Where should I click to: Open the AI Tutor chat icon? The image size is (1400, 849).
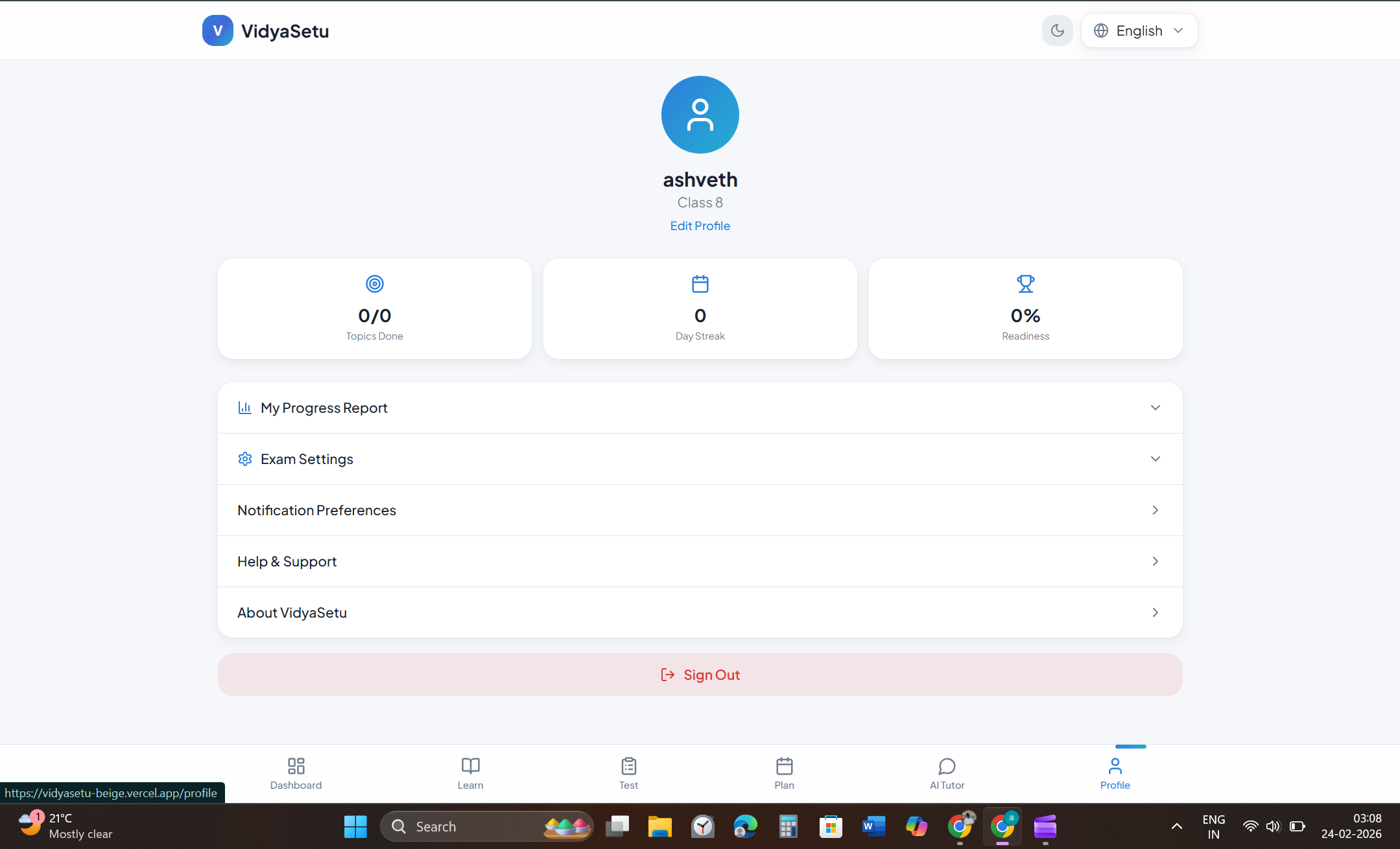pyautogui.click(x=947, y=767)
